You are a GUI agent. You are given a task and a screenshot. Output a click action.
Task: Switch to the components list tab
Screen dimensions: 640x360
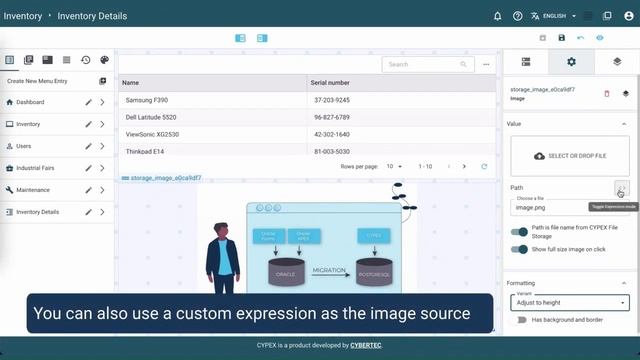526,62
